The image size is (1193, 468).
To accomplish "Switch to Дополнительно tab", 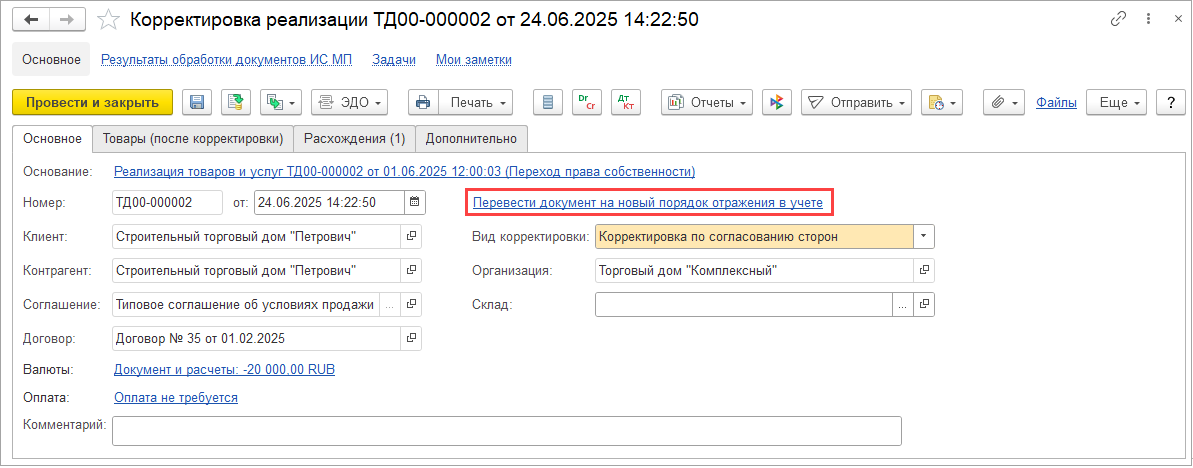I will (472, 138).
